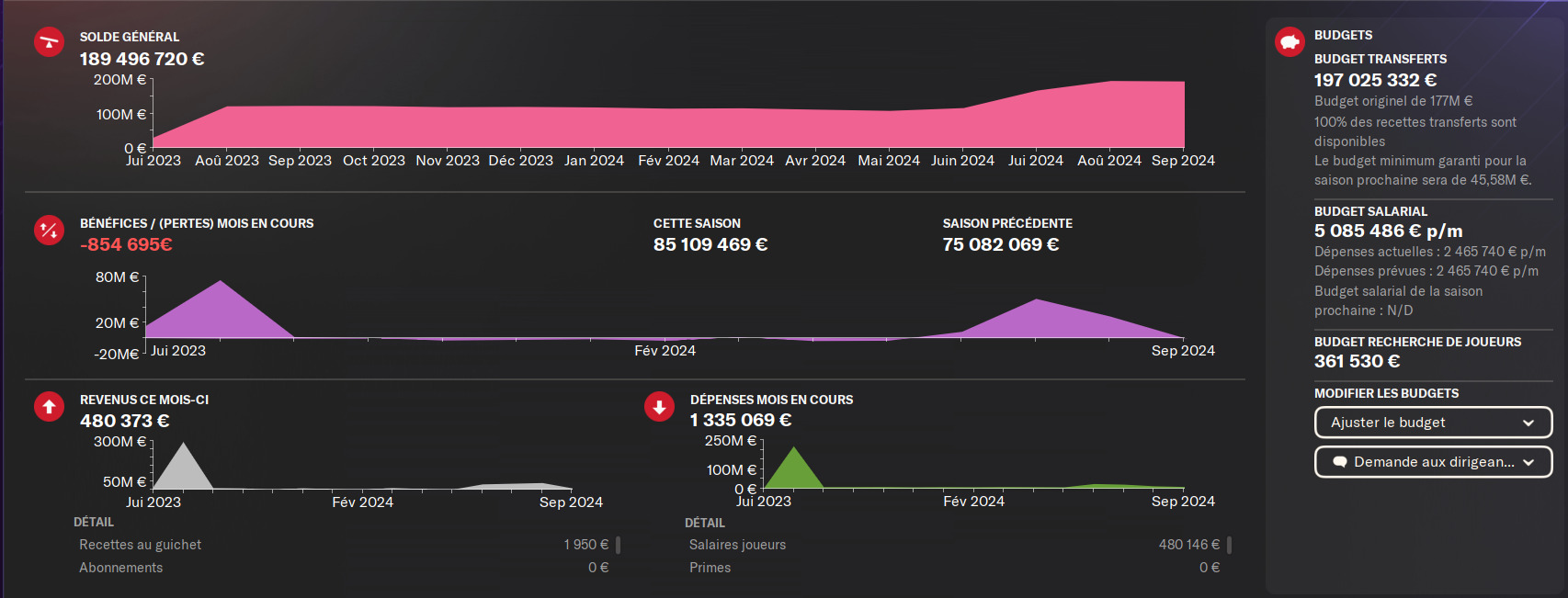1568x598 pixels.
Task: Open the Ajuster le budget dropdown
Action: point(1432,423)
